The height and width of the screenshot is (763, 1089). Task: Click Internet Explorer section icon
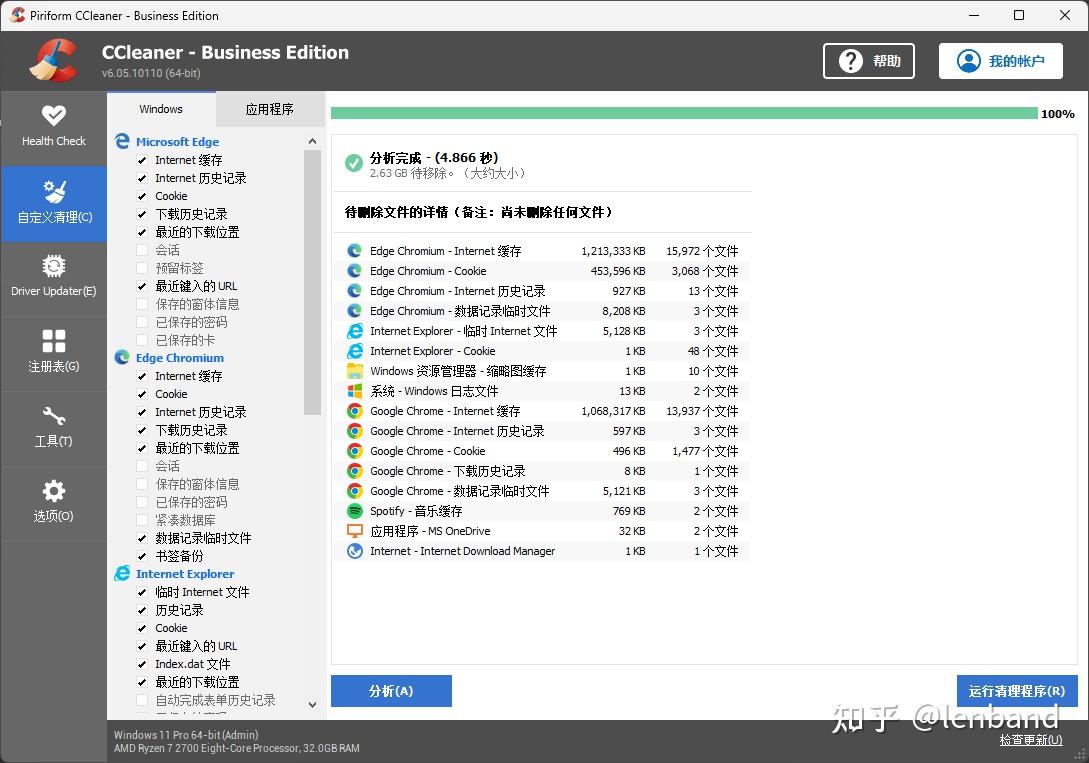122,573
